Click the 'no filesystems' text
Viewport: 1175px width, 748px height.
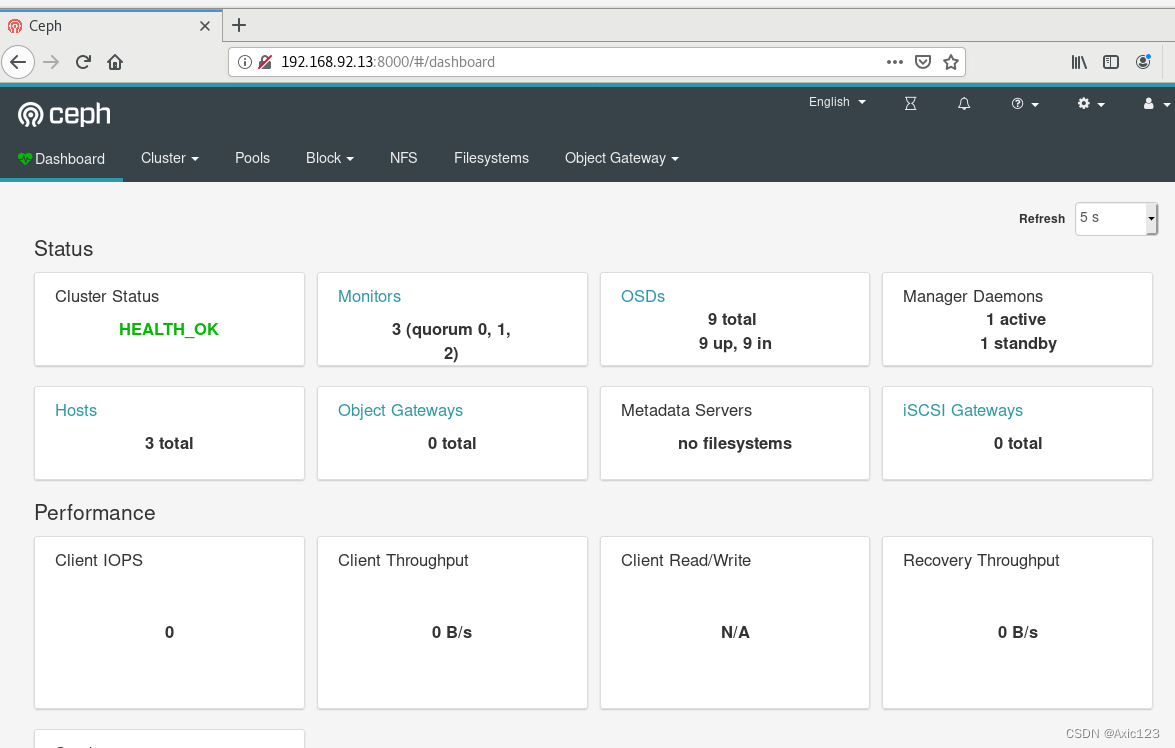pyautogui.click(x=735, y=443)
